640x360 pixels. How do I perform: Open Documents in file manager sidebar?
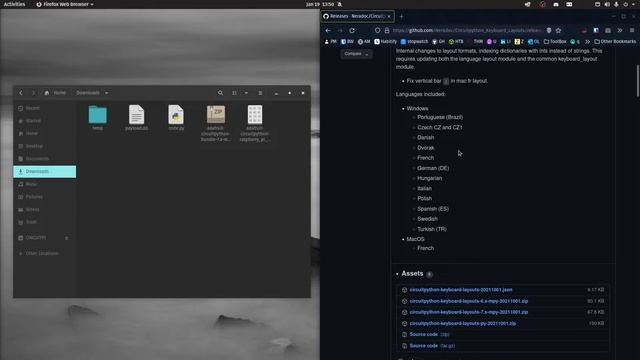tap(44, 159)
